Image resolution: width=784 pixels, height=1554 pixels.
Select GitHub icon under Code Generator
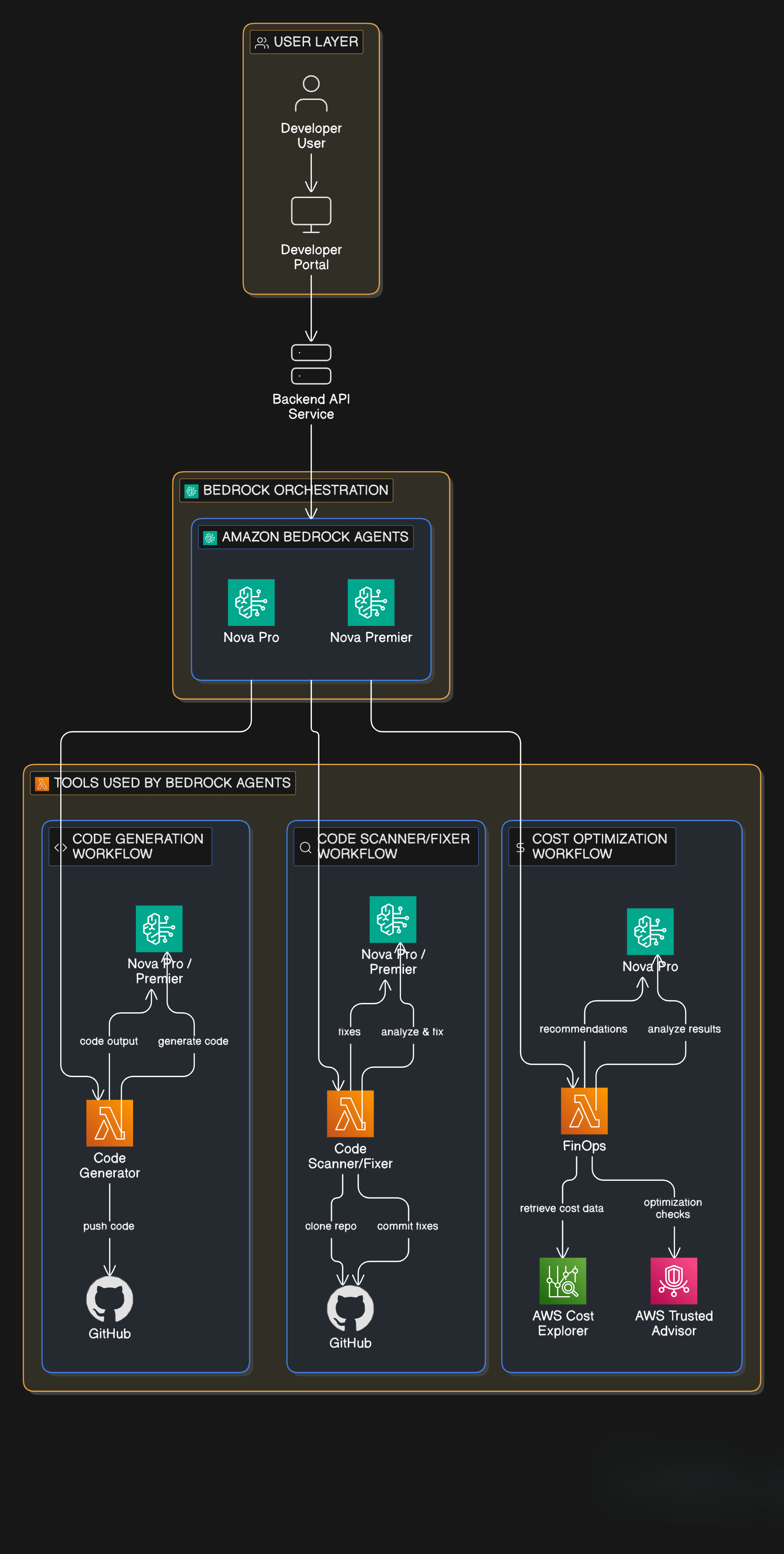click(x=110, y=1299)
